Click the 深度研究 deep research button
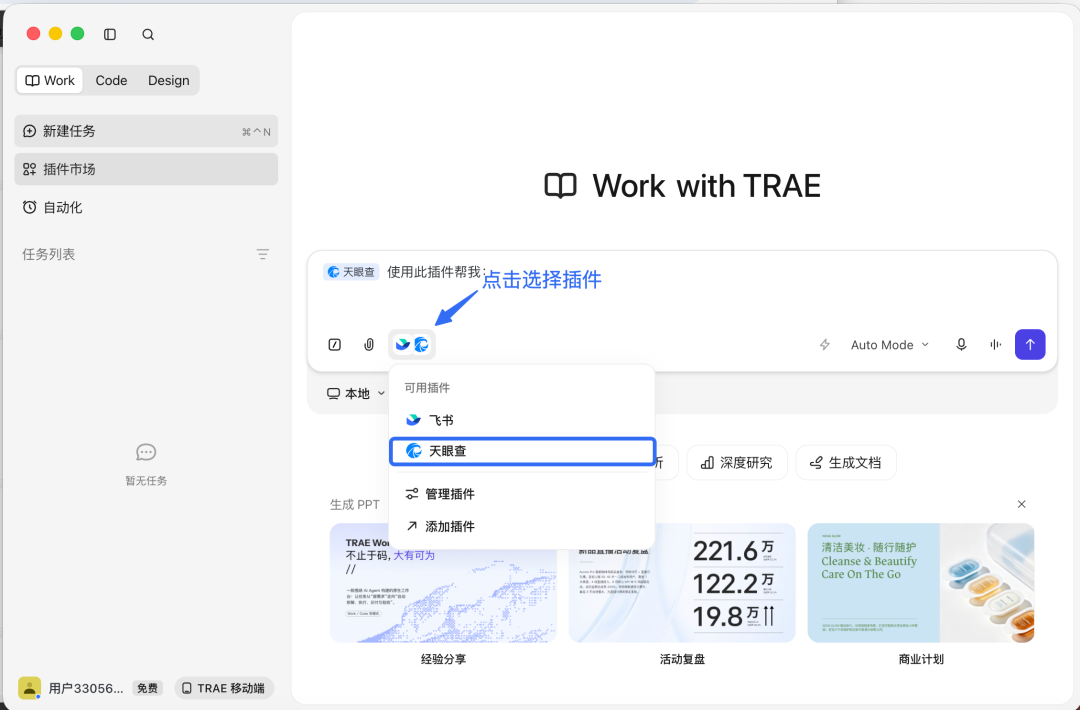The image size is (1080, 710). 736,463
